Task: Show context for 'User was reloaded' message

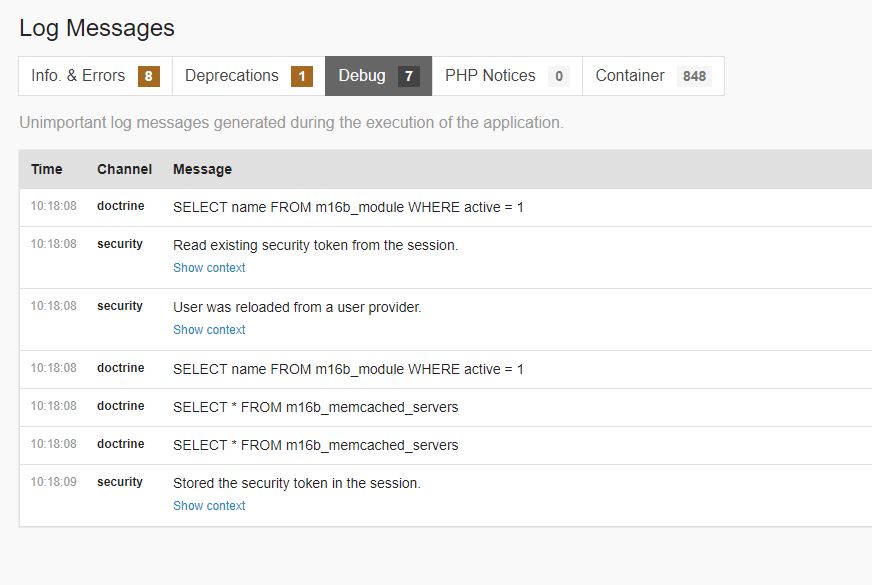Action: pyautogui.click(x=209, y=330)
